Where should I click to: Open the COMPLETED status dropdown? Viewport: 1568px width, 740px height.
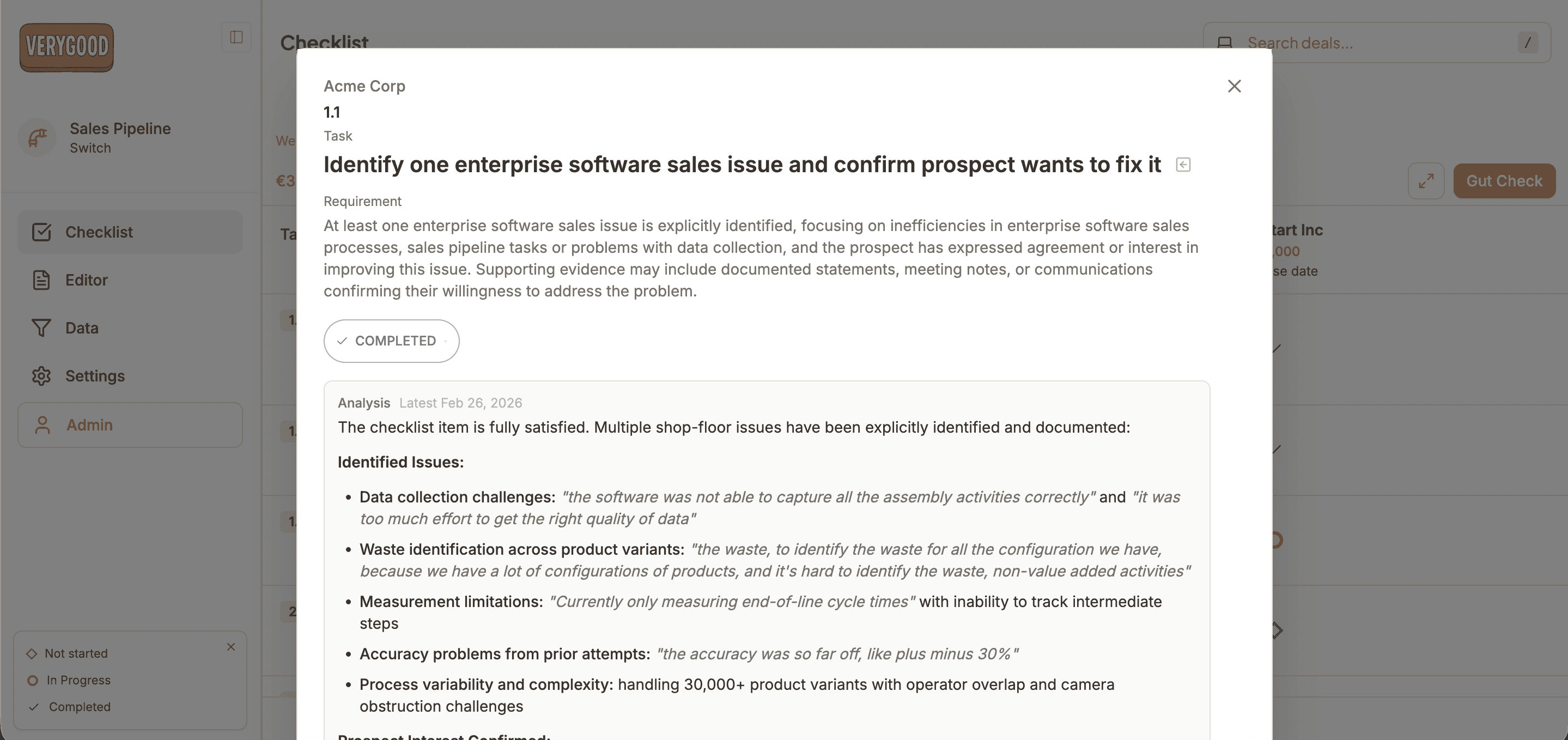coord(391,341)
